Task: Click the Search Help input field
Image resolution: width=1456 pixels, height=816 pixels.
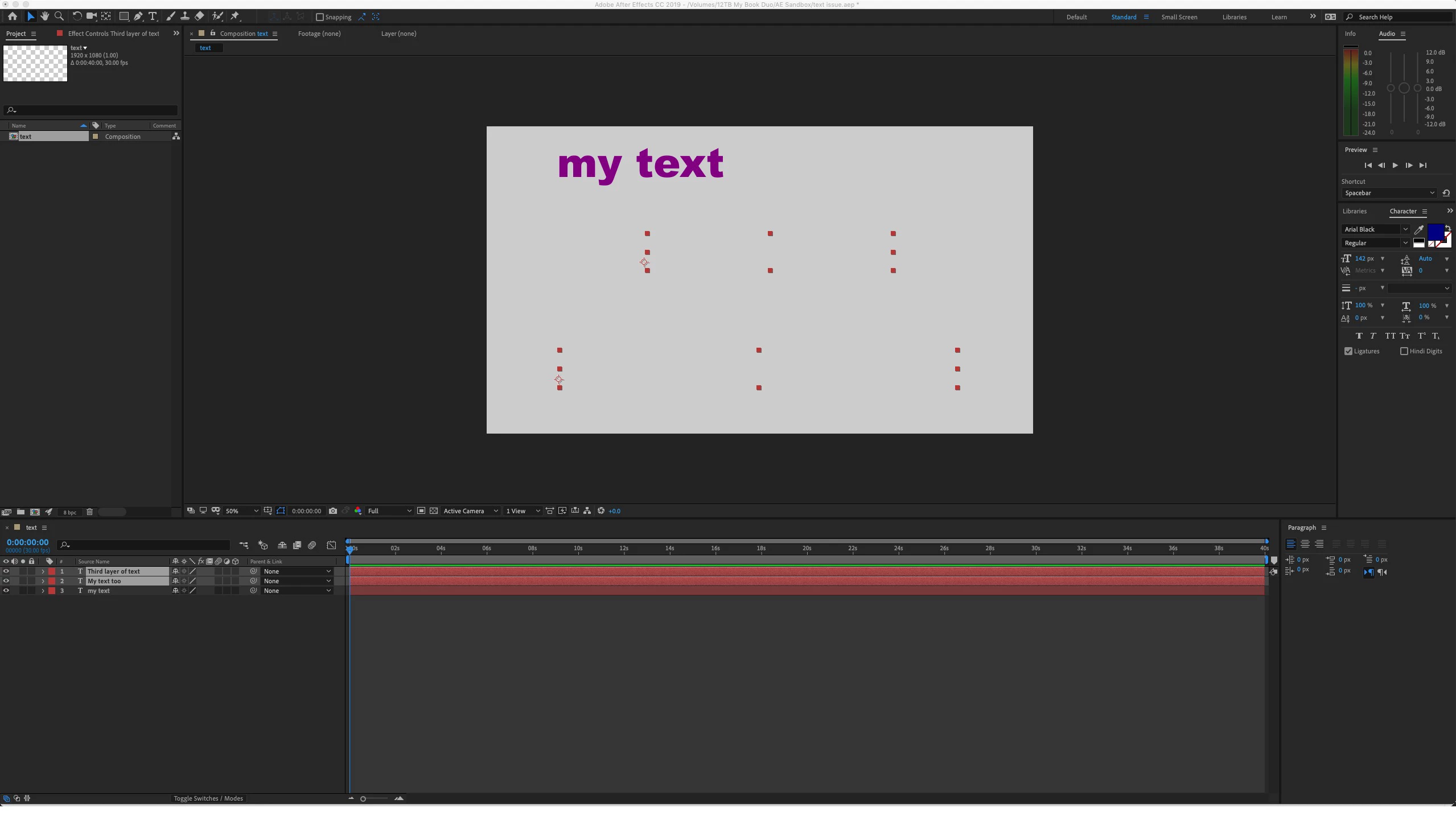Action: pyautogui.click(x=1400, y=17)
